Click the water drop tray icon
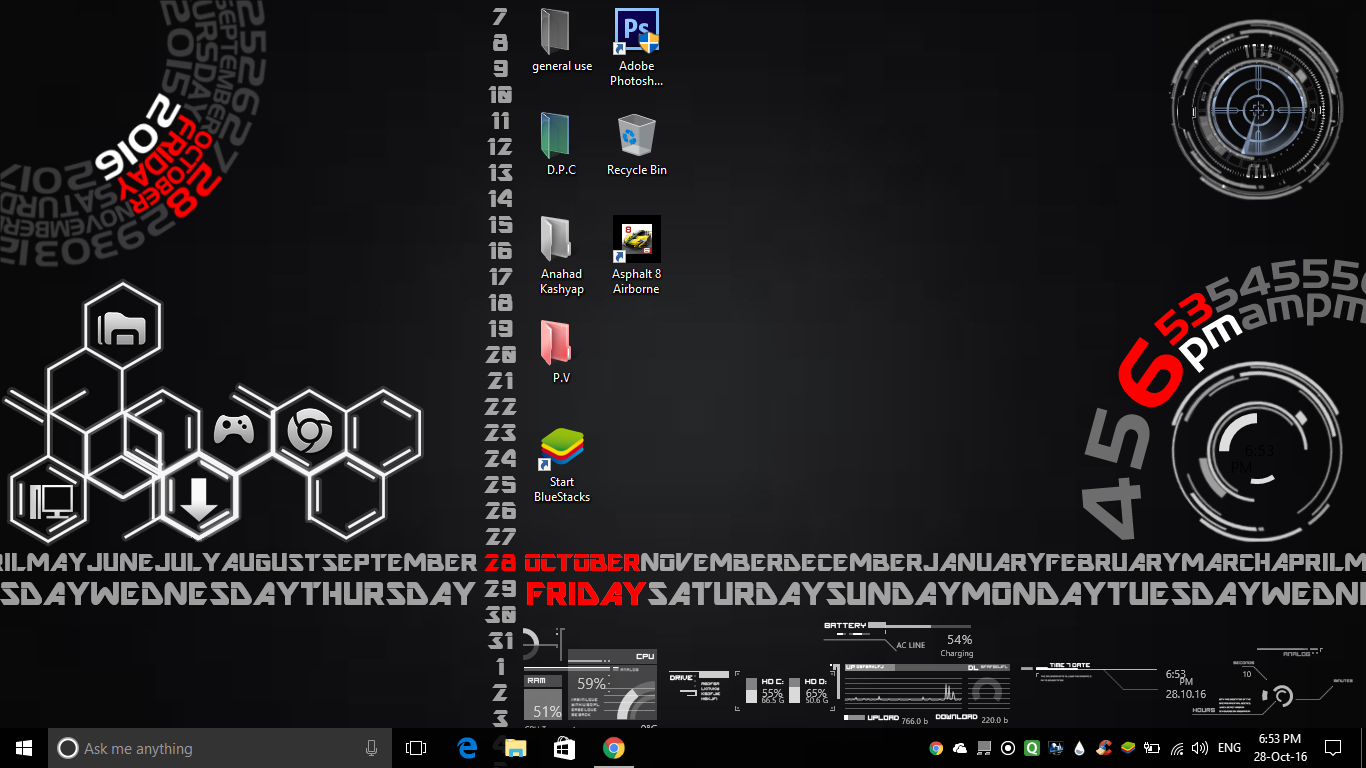Screen dimensions: 1366x768 [x=1080, y=748]
